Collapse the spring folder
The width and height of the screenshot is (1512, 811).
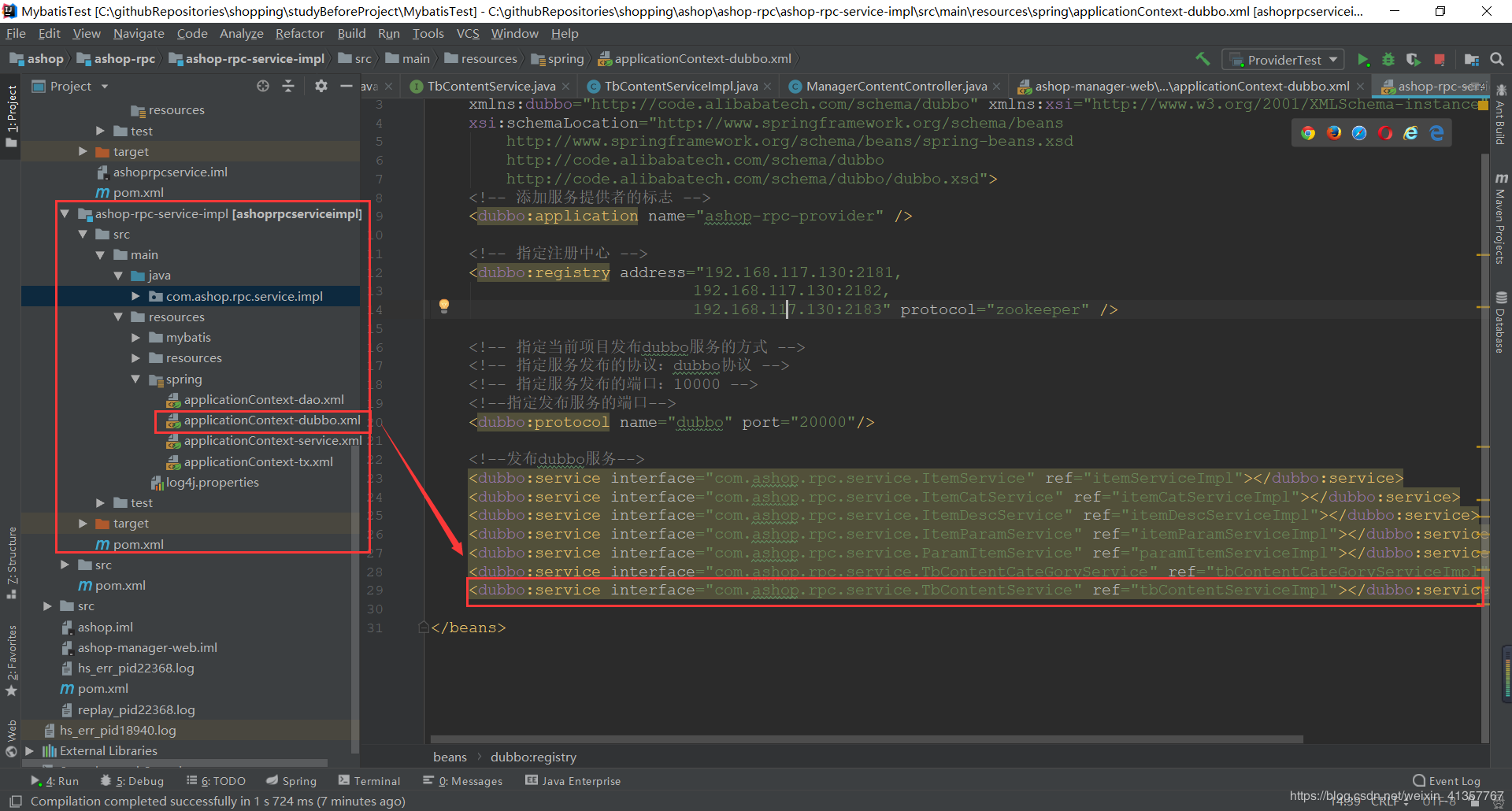[x=135, y=380]
